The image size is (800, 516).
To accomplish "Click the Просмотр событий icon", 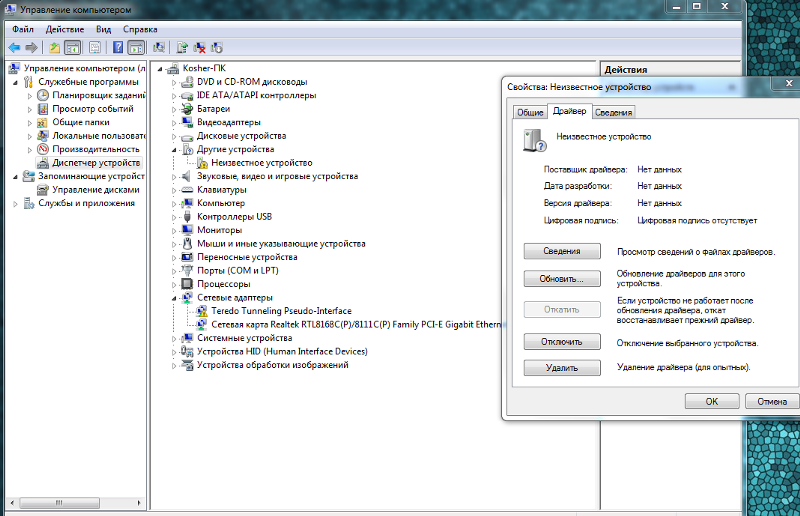I will (x=43, y=109).
